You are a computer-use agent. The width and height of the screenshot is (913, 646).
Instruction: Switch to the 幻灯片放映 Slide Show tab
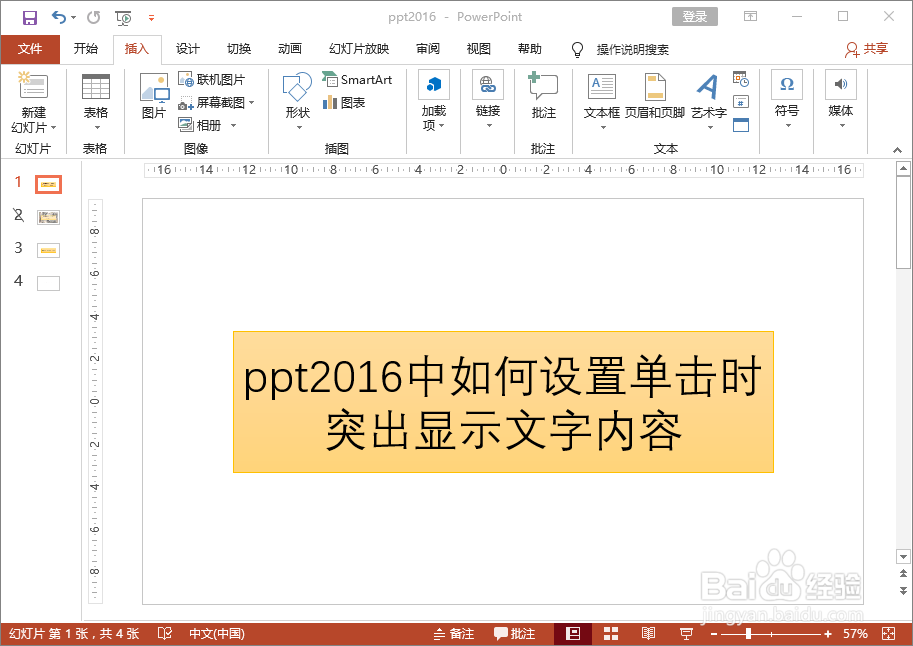click(359, 49)
